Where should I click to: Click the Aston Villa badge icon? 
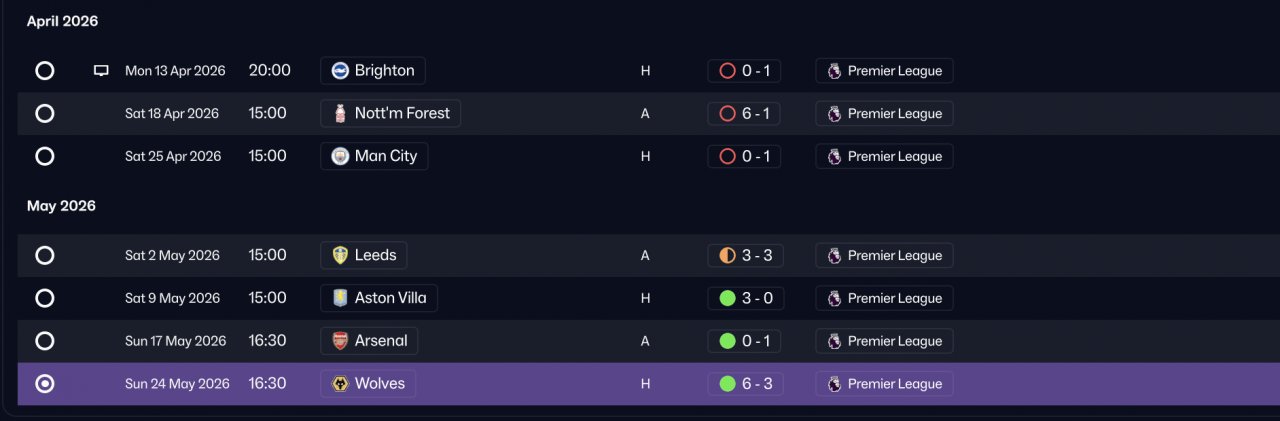(340, 299)
